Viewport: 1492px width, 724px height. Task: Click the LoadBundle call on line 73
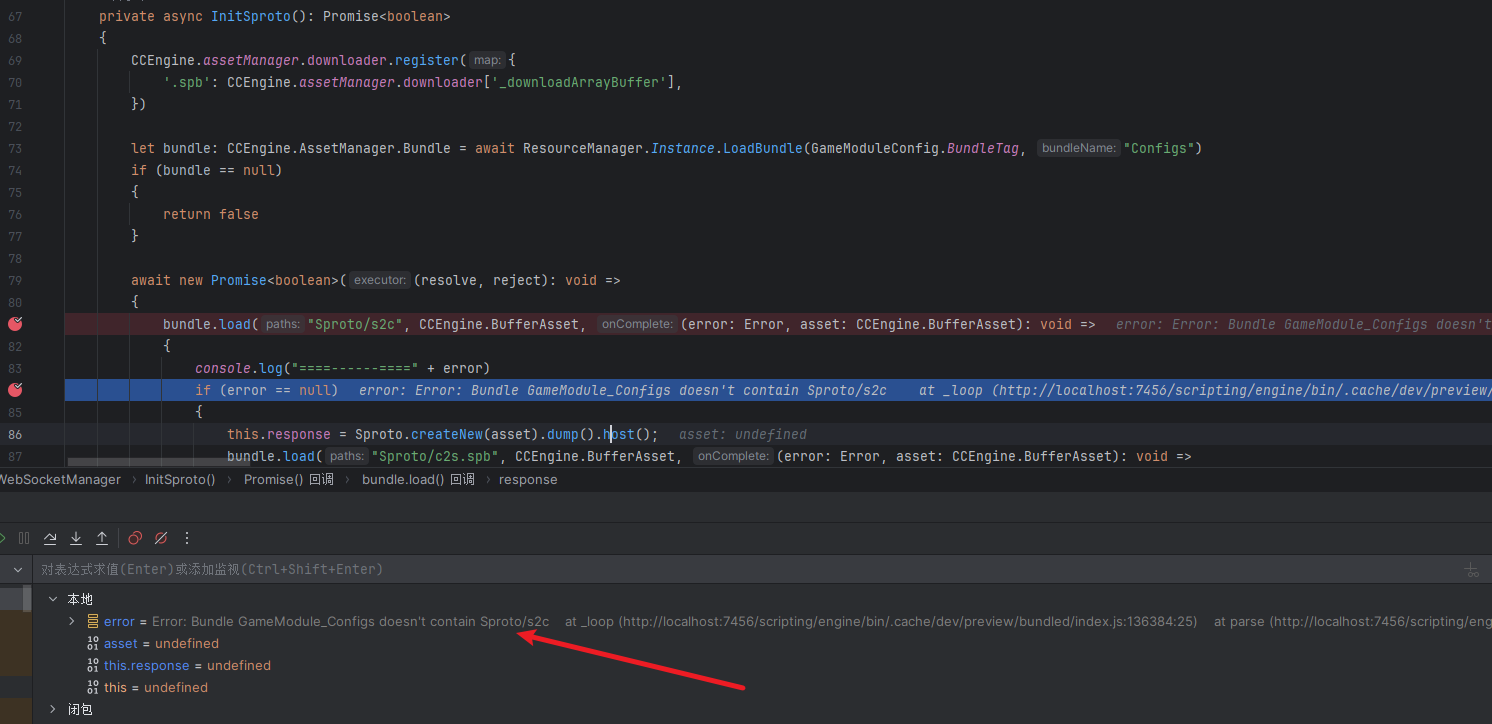coord(763,148)
